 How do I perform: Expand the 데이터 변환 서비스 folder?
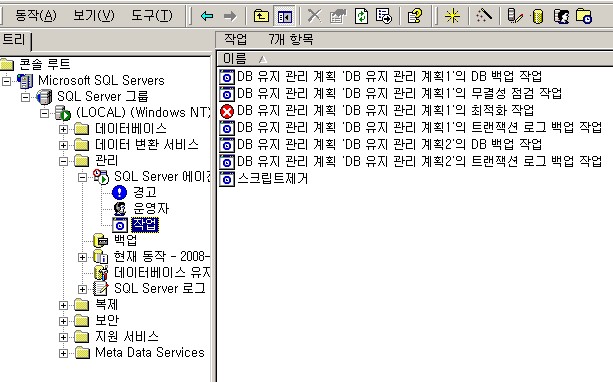(63, 145)
